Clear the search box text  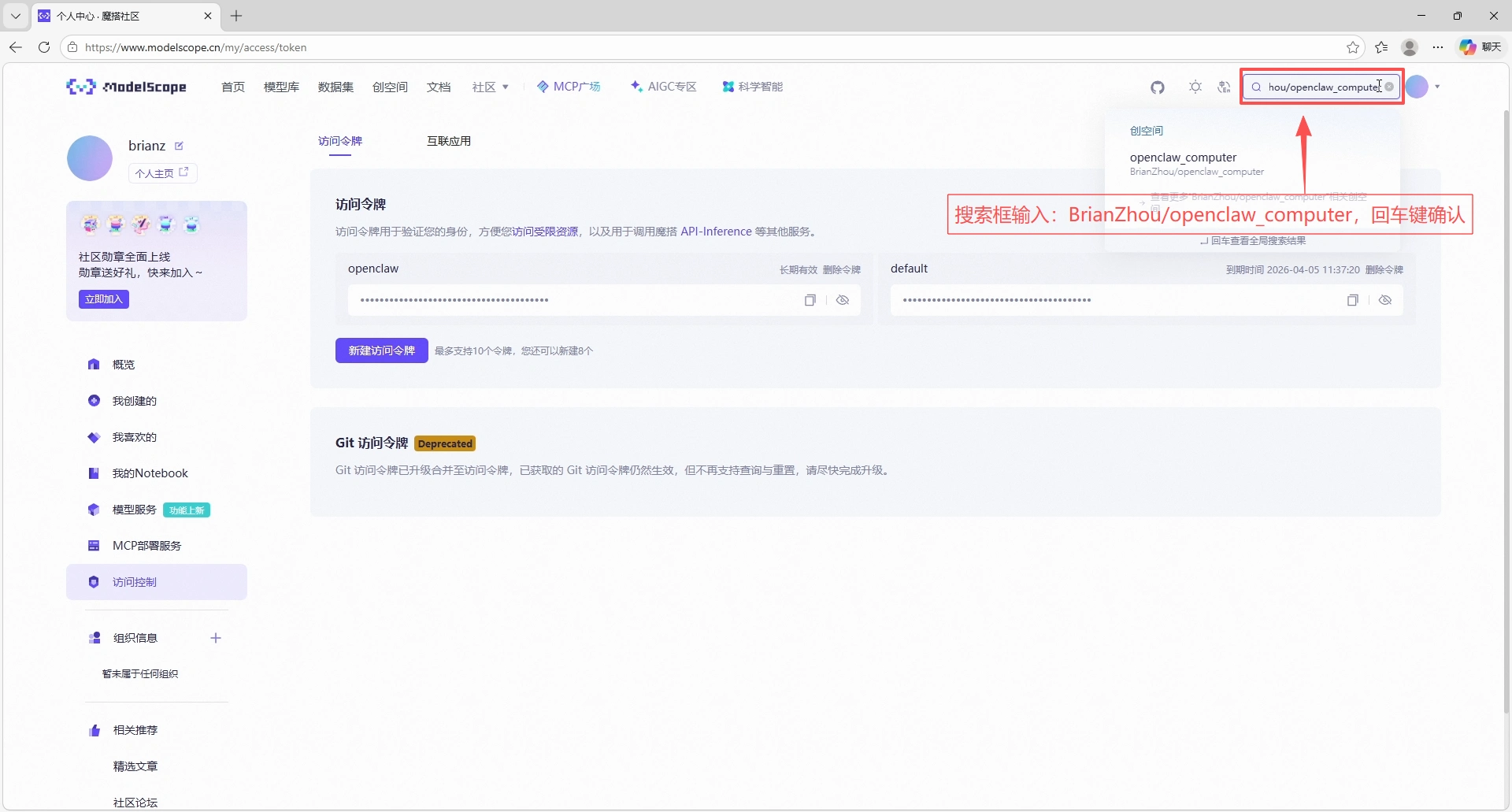1389,87
